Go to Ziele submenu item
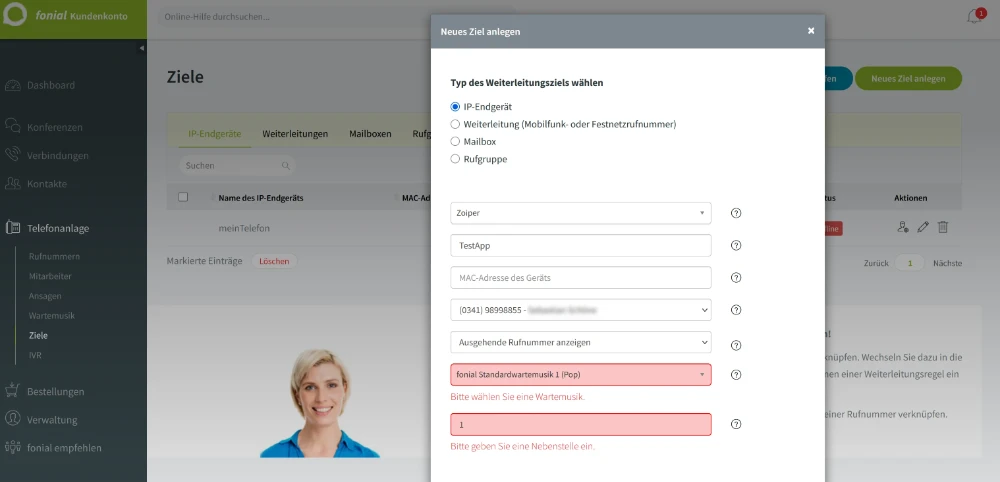Viewport: 1000px width, 482px height. (x=38, y=335)
